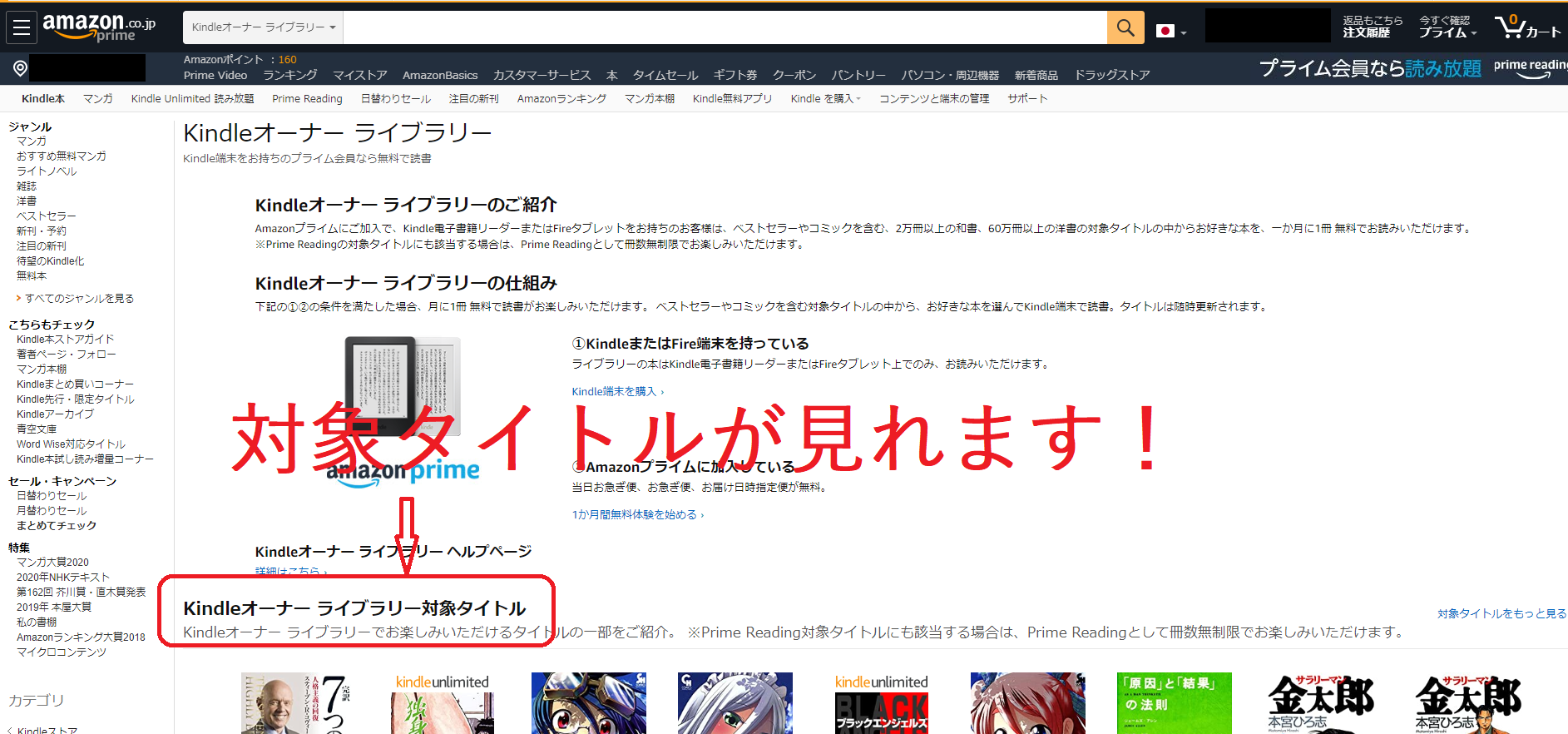Open the サポート sub-navigation item
Screen dimensions: 1568x734
click(x=1027, y=98)
